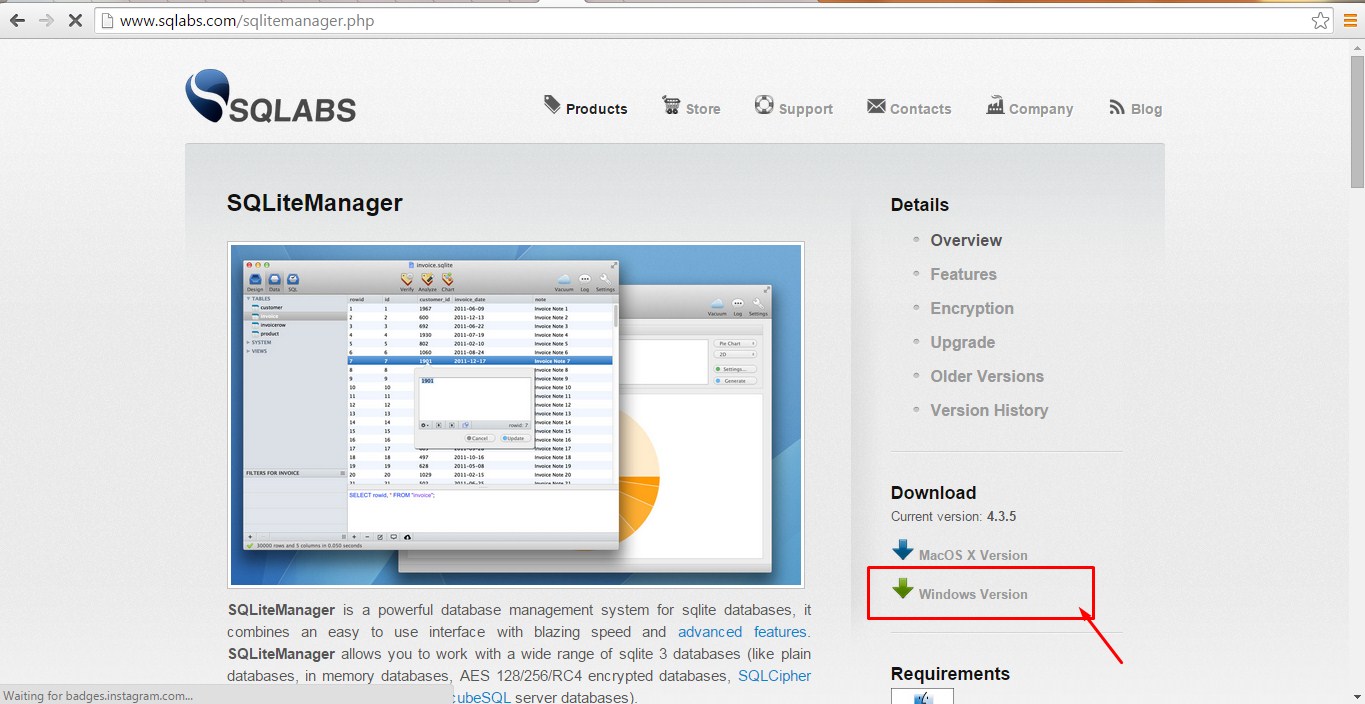Open the Store menu item

[x=703, y=109]
